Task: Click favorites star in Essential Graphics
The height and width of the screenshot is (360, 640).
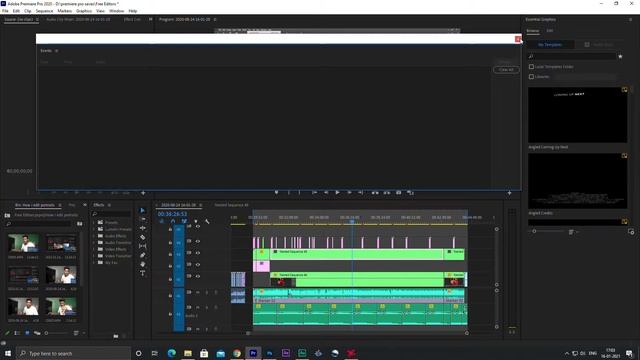Action: pos(620,56)
